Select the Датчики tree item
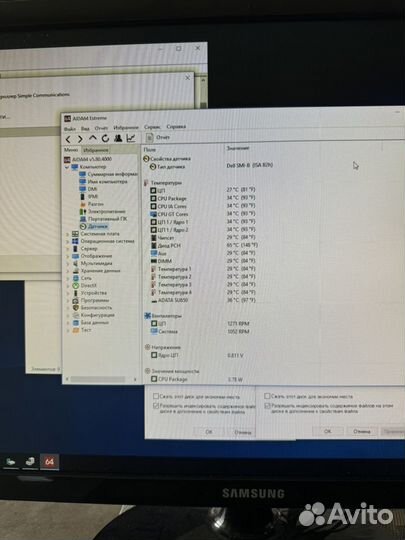Image resolution: width=405 pixels, height=540 pixels. click(x=94, y=227)
